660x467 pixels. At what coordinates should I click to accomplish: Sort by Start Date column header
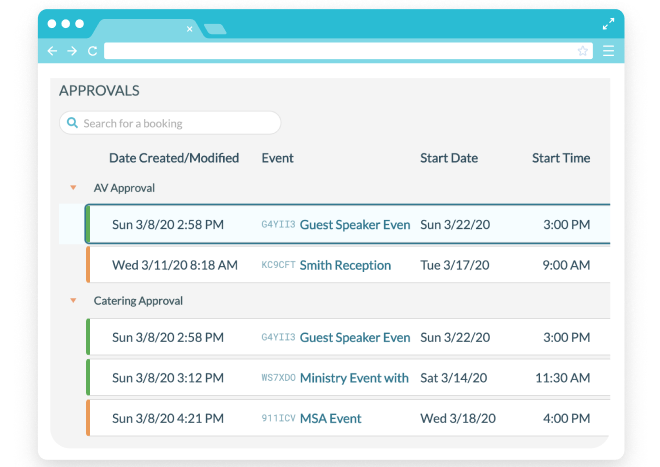[x=449, y=158]
